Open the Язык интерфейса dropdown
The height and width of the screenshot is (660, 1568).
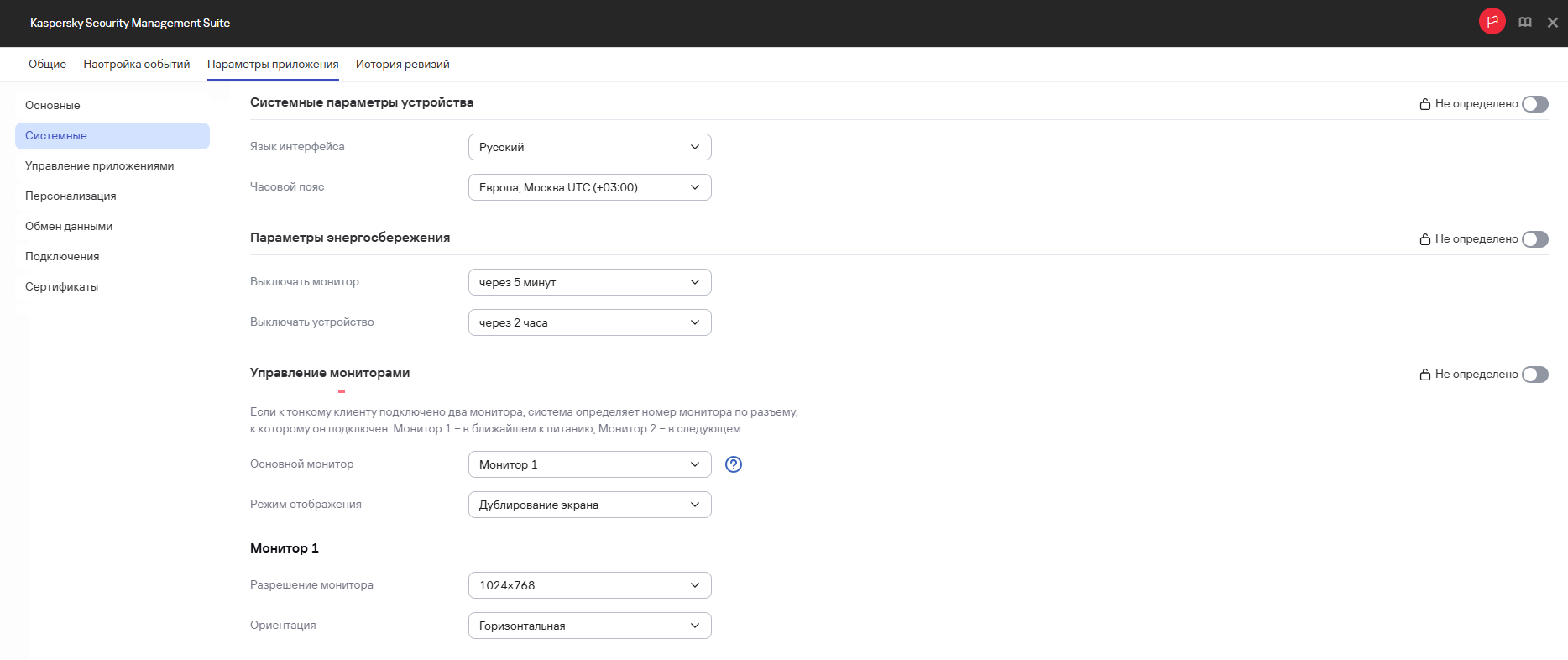point(589,147)
